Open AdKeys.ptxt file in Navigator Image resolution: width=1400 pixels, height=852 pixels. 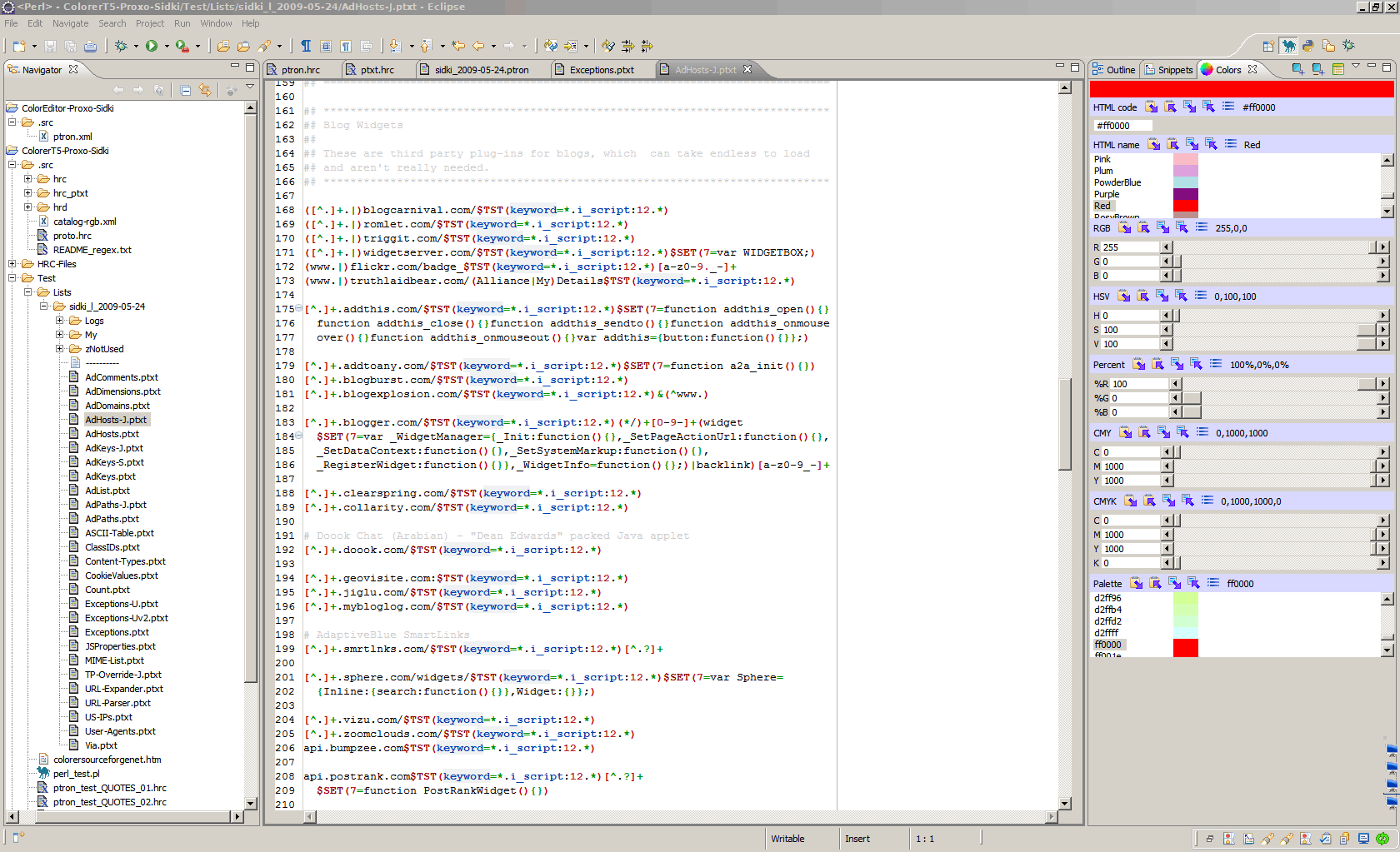[x=110, y=476]
